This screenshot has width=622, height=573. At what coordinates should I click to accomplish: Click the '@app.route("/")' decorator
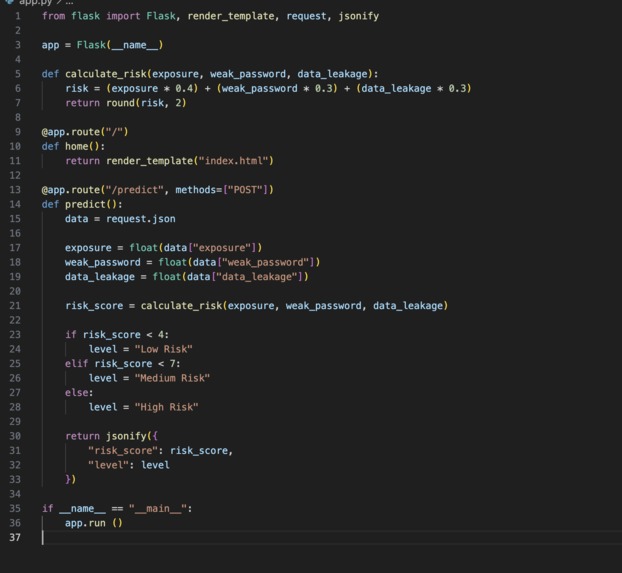tap(85, 132)
